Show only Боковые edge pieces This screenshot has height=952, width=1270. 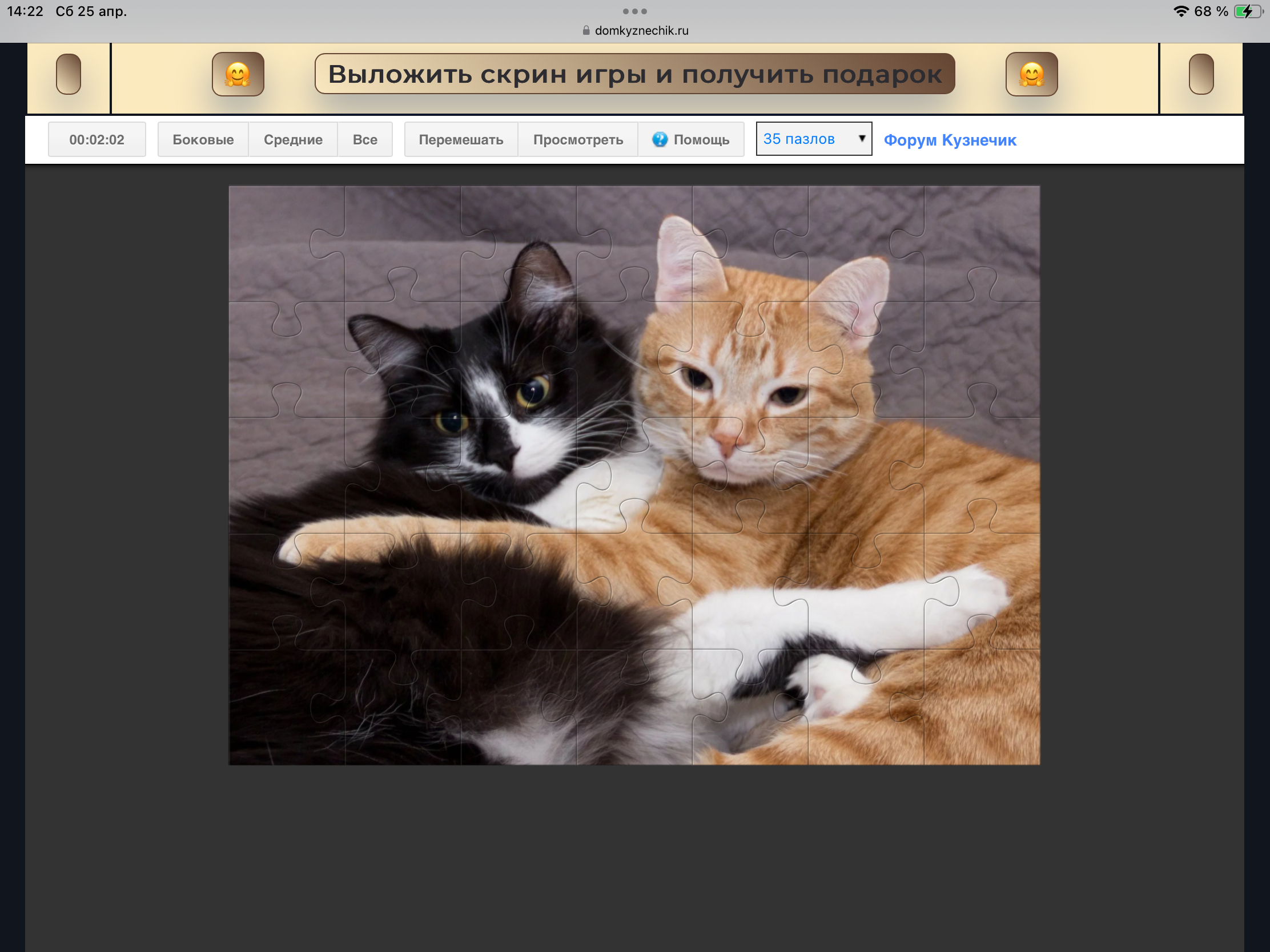pyautogui.click(x=203, y=139)
